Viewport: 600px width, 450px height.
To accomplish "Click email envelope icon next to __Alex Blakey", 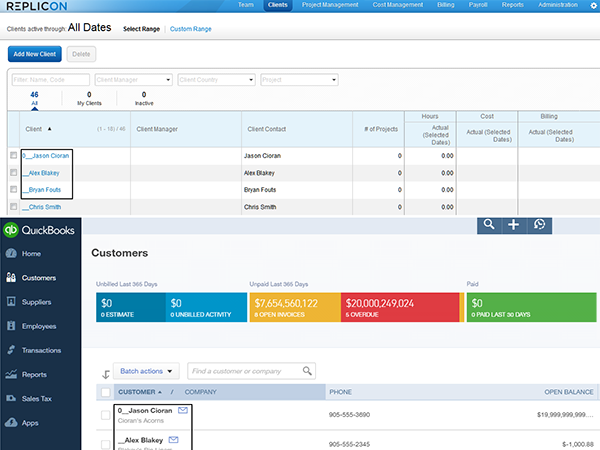I will (x=173, y=440).
